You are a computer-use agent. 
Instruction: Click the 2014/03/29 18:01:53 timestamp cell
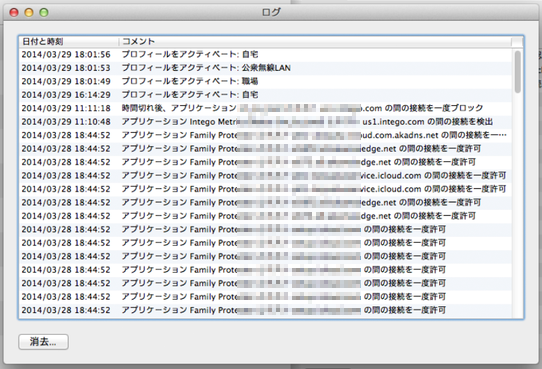[66, 68]
